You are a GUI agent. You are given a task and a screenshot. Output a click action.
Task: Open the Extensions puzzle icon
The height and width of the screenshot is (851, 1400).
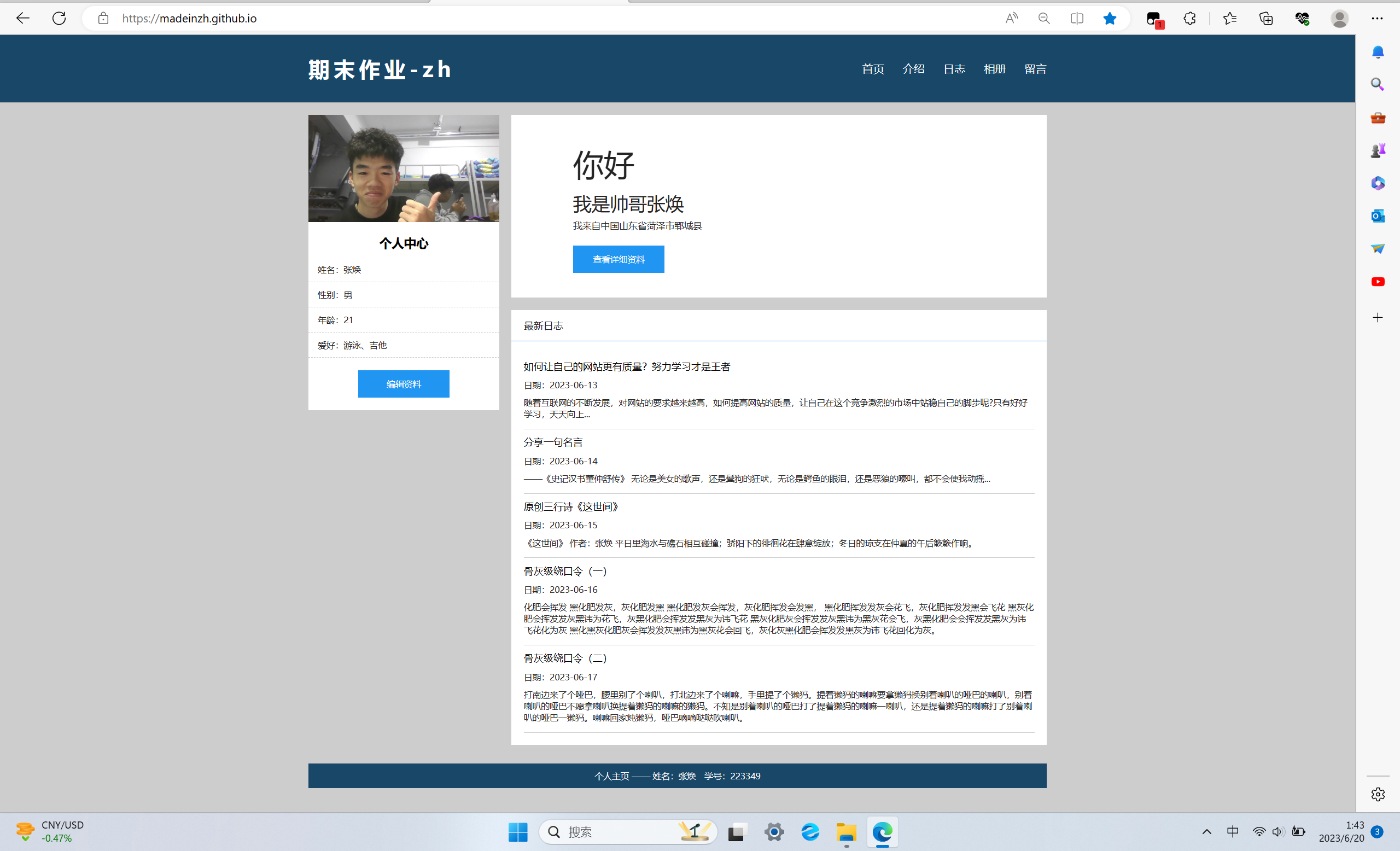[1189, 18]
